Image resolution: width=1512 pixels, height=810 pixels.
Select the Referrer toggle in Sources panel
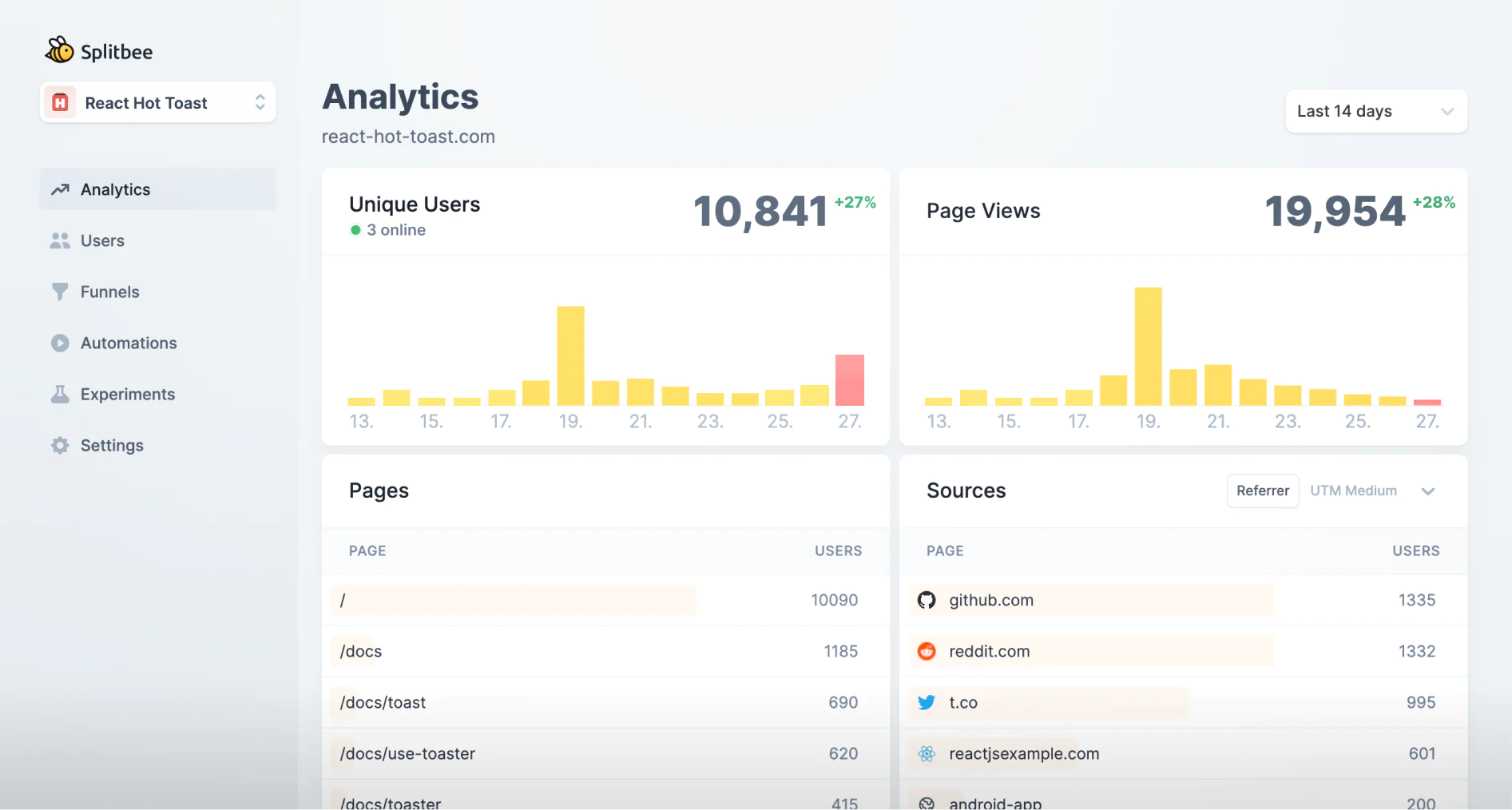click(x=1262, y=490)
